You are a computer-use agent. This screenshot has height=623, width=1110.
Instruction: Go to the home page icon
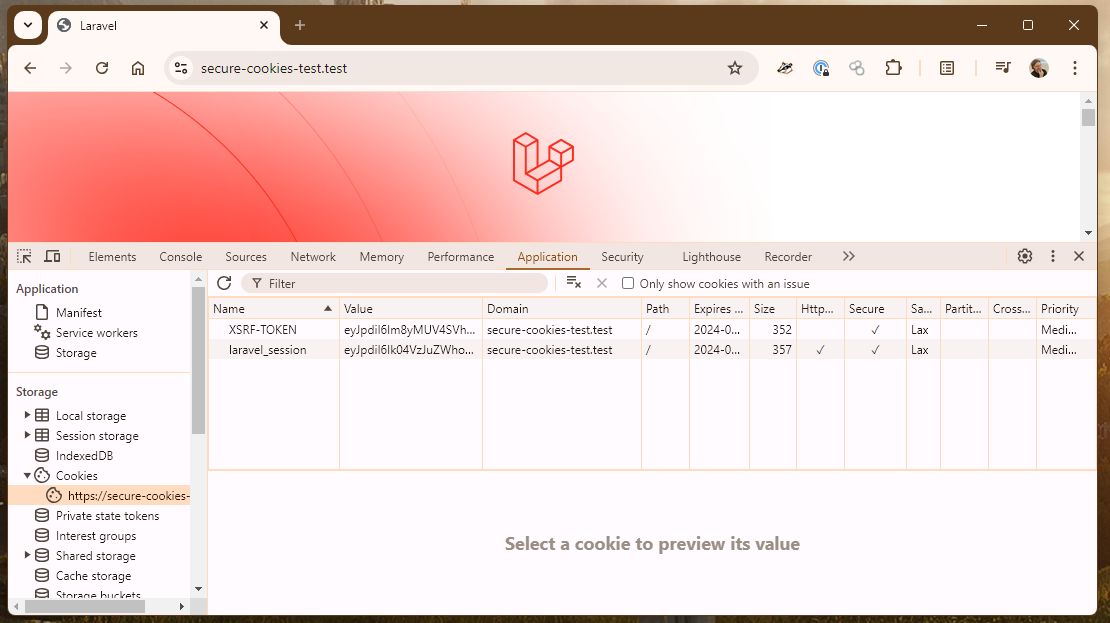point(138,68)
